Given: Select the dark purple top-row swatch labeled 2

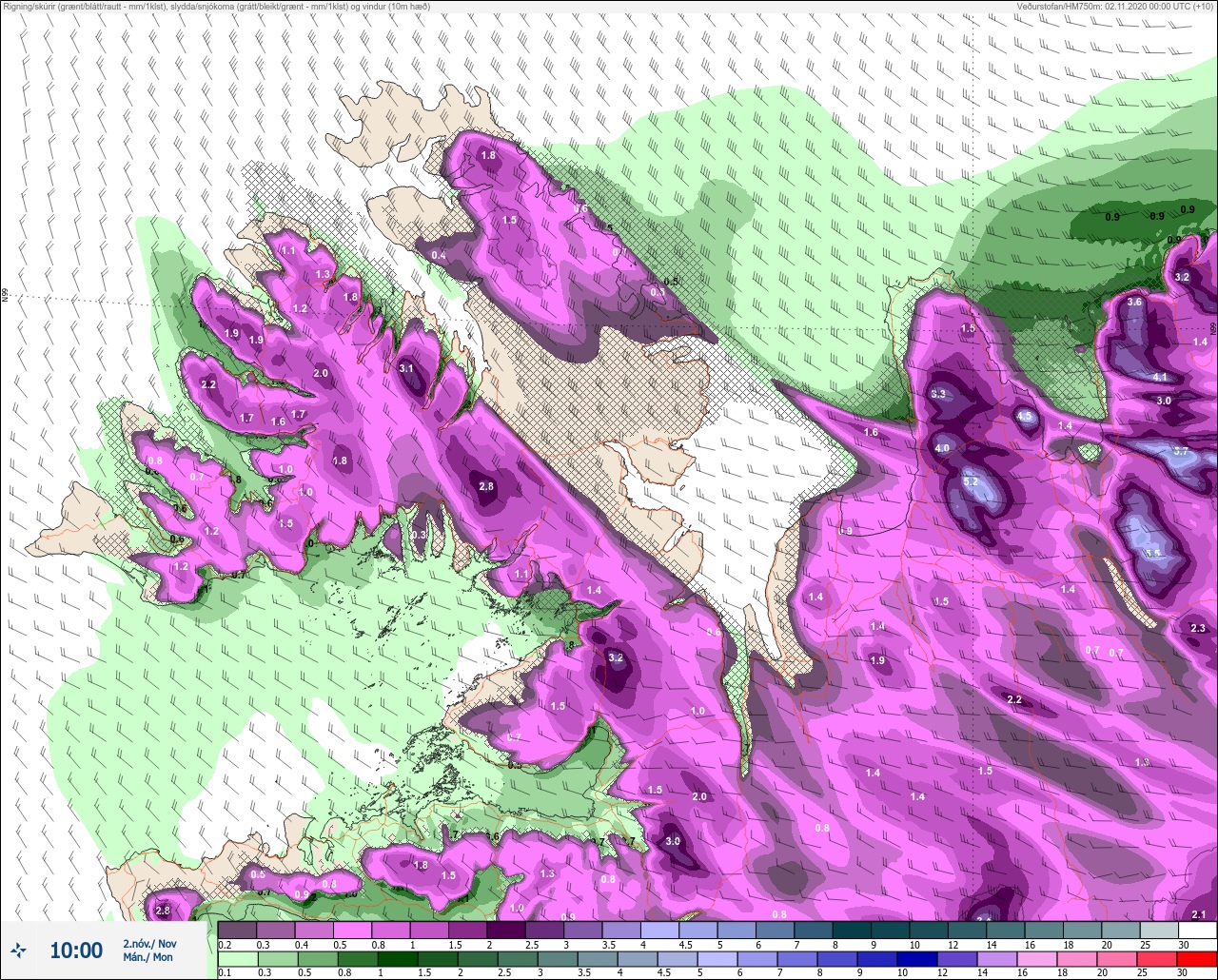Looking at the screenshot, I should [x=506, y=931].
